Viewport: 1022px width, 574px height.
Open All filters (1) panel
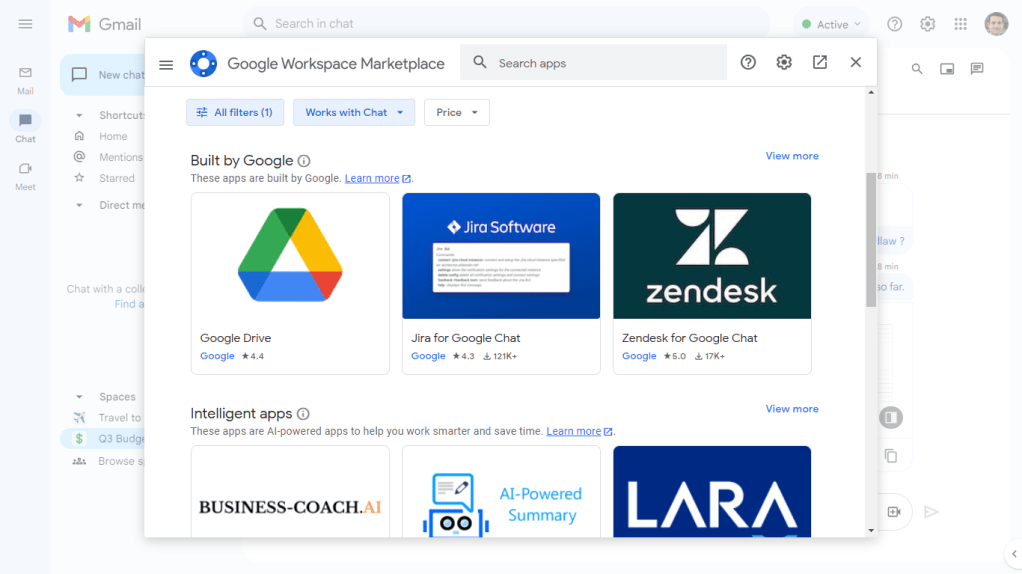pyautogui.click(x=235, y=113)
